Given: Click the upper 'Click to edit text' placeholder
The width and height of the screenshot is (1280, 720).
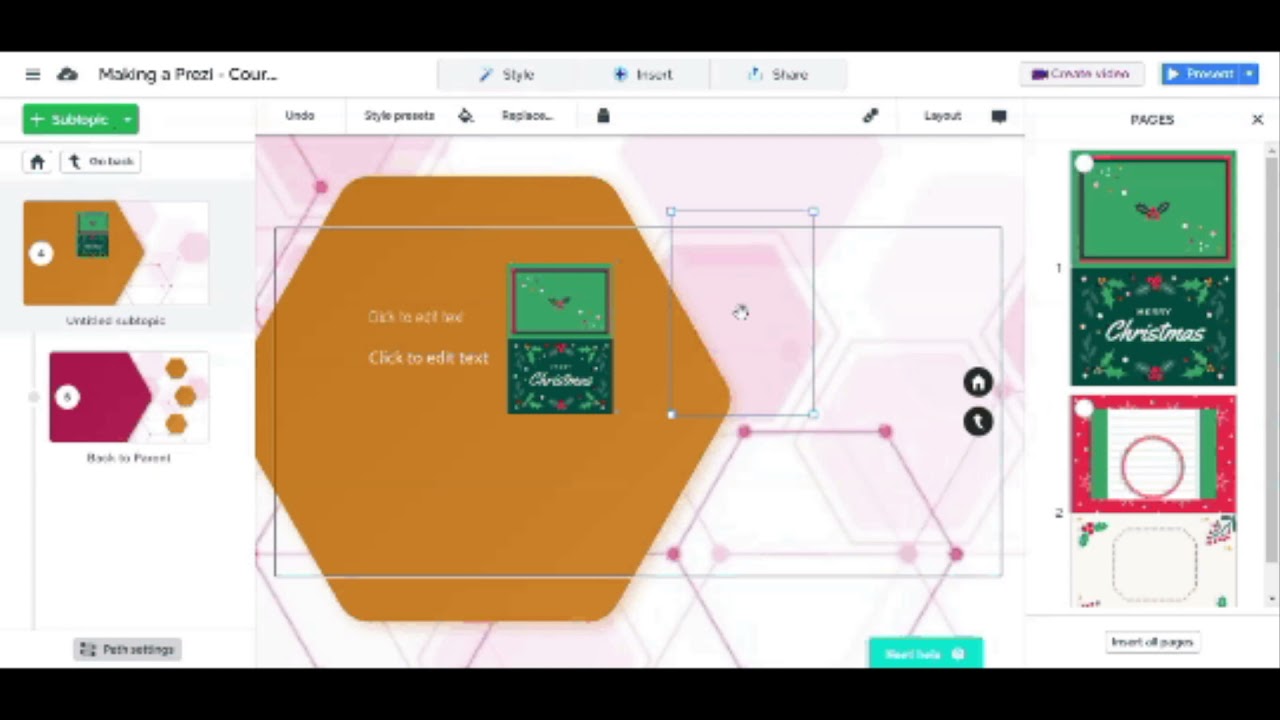Looking at the screenshot, I should (415, 317).
